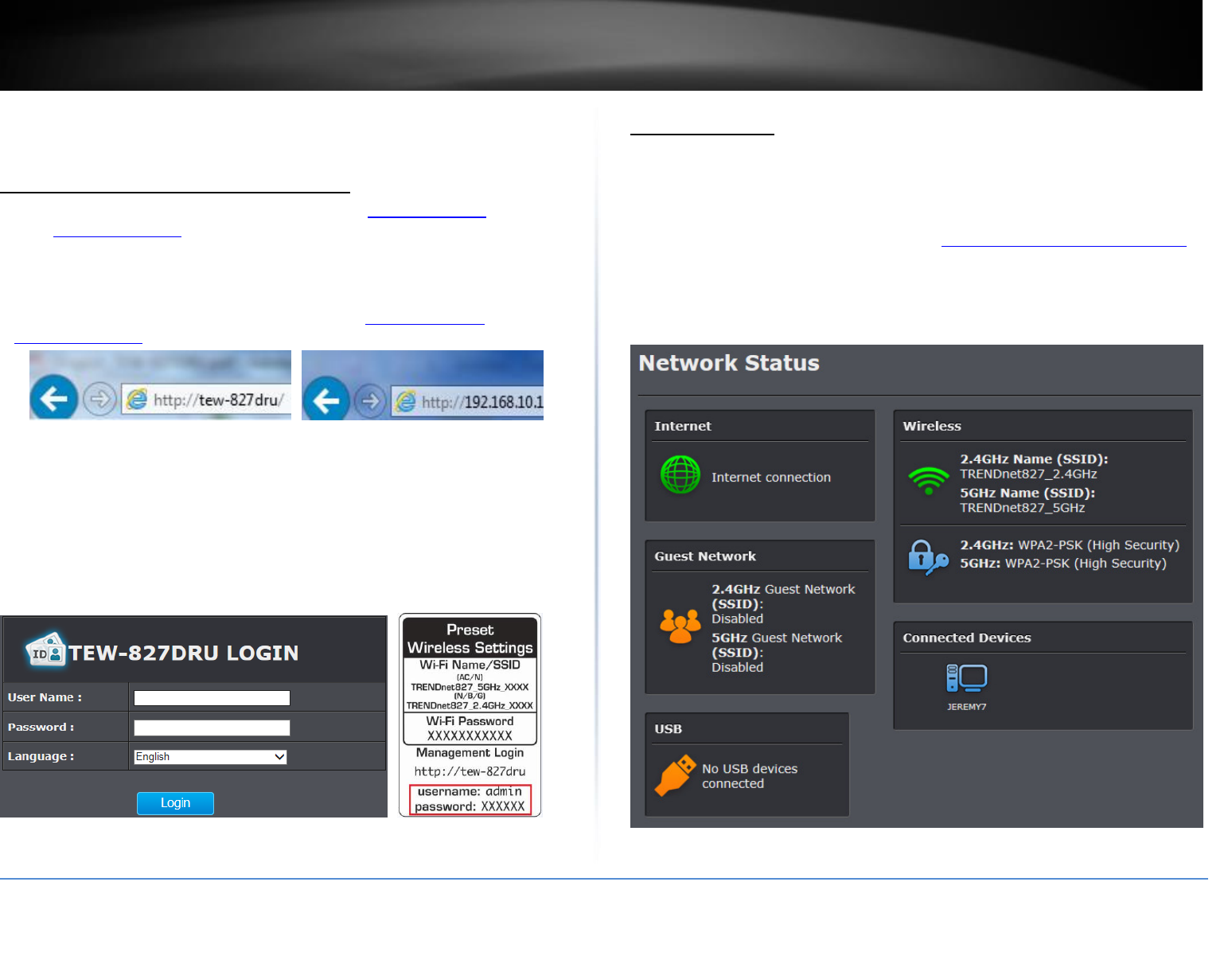1232x956 pixels.
Task: Click the orange Guest Network people icon
Action: [680, 626]
